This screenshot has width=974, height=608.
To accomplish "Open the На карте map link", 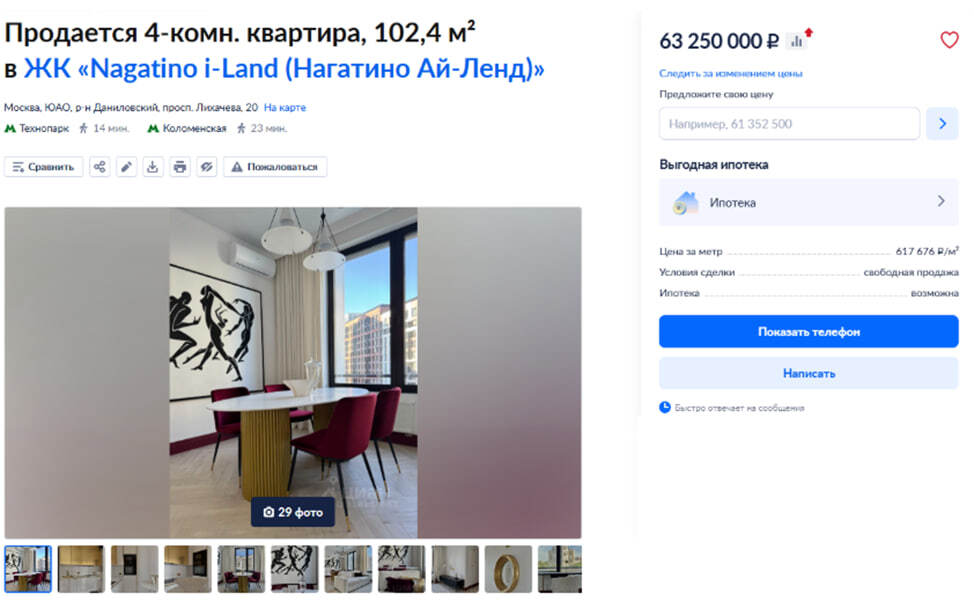I will point(284,107).
